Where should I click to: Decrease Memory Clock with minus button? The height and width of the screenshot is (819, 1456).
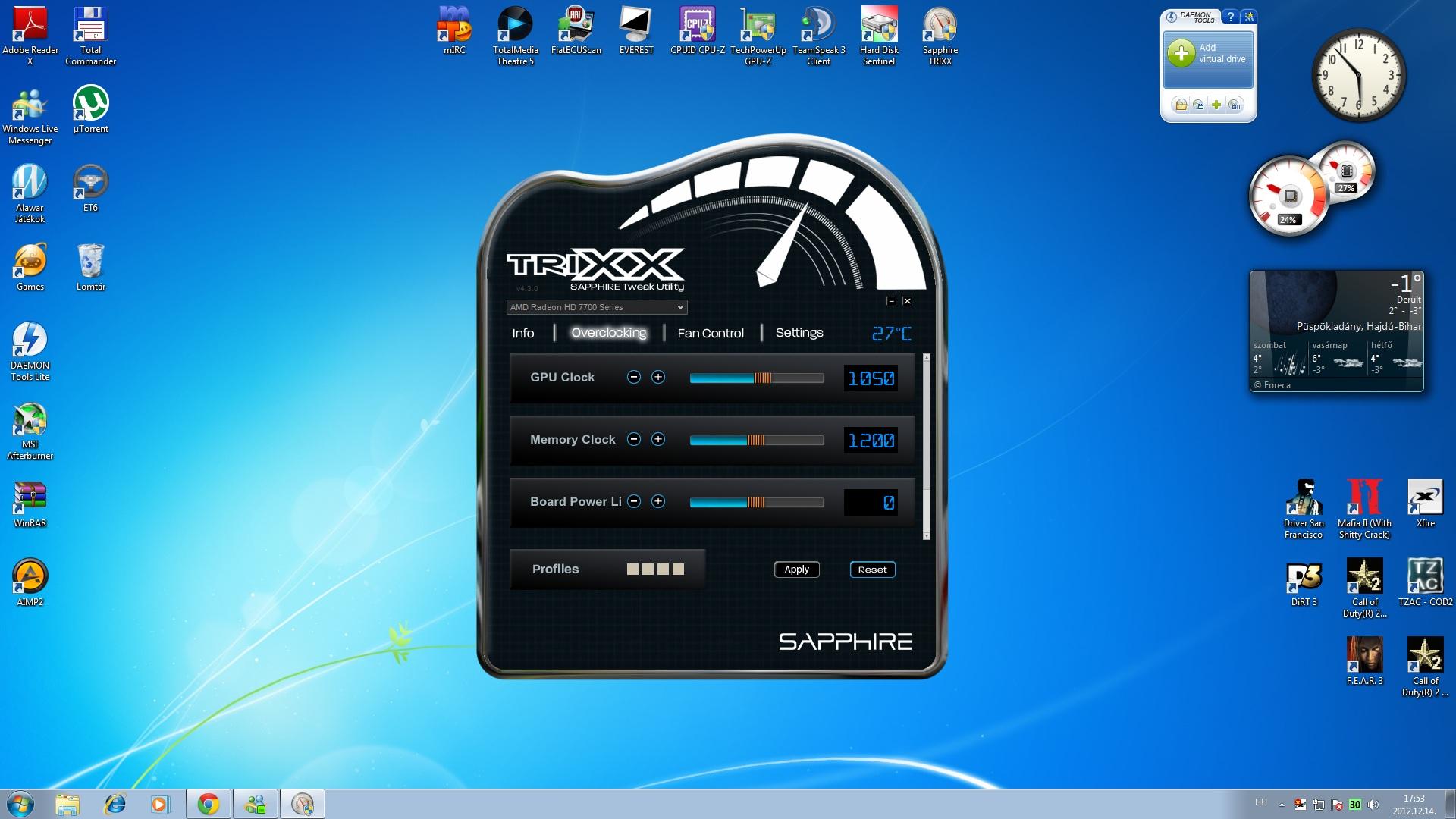(x=634, y=439)
